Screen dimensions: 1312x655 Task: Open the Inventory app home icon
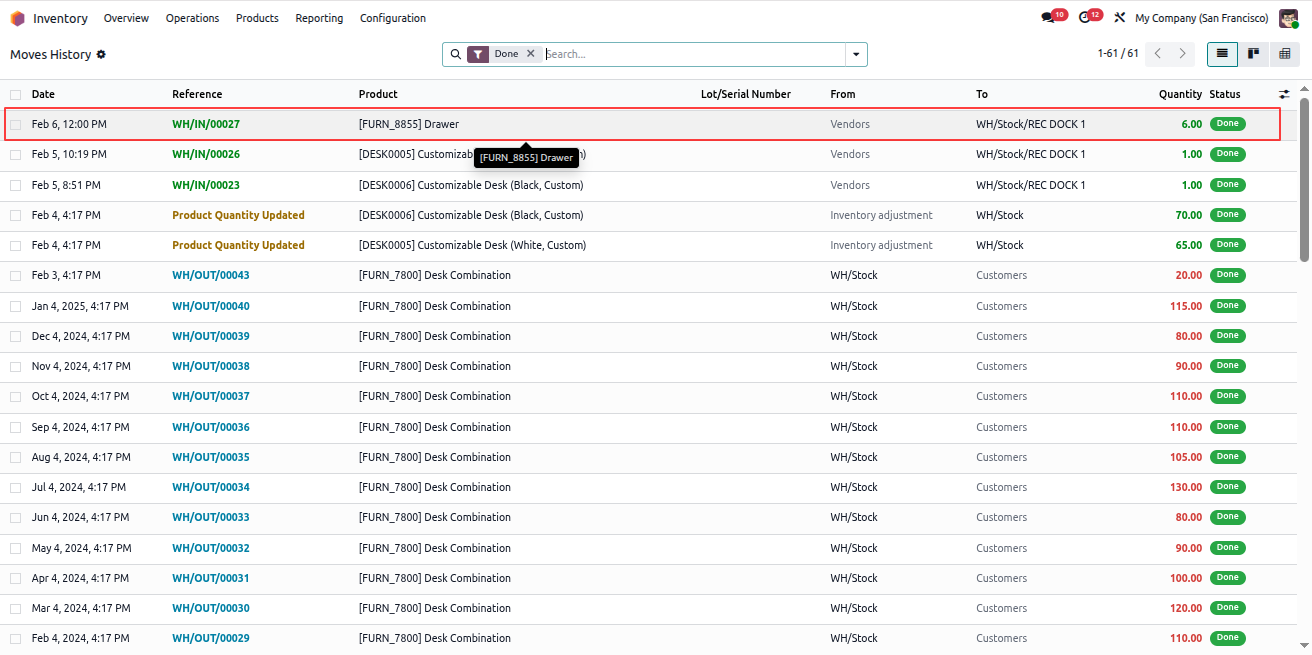pos(18,18)
